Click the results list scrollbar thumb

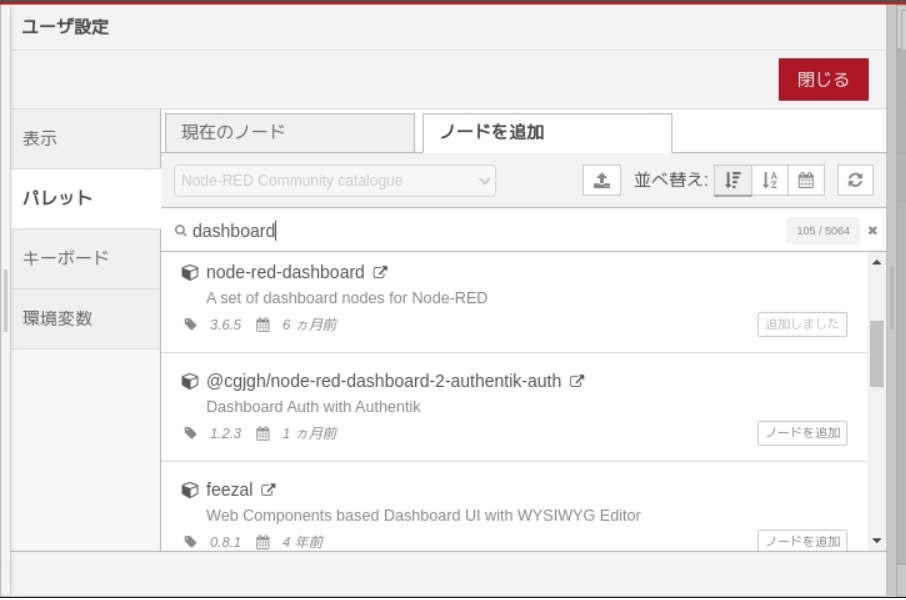point(877,353)
